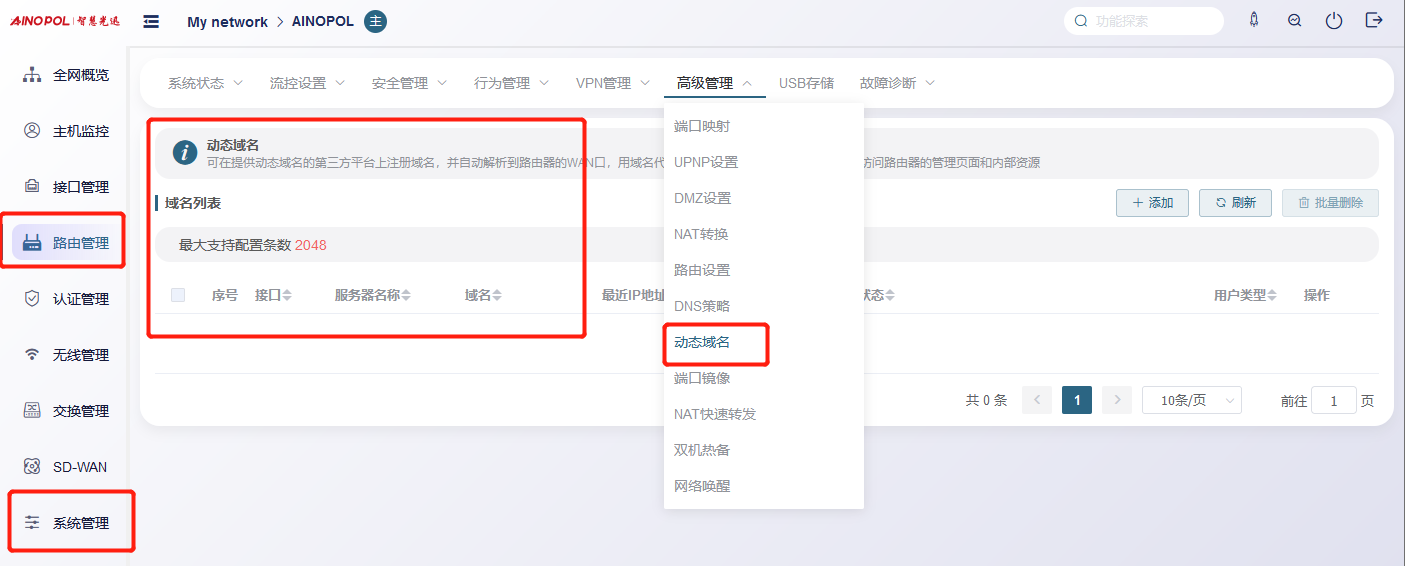Toggle the select-all checkbox in table header
Screen dimensions: 1405x566
tap(178, 295)
